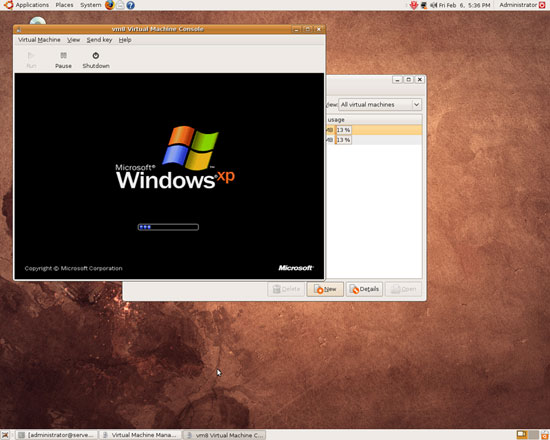Click the second workspace in workspace switcher
This screenshot has height=440, width=550.
point(534,435)
